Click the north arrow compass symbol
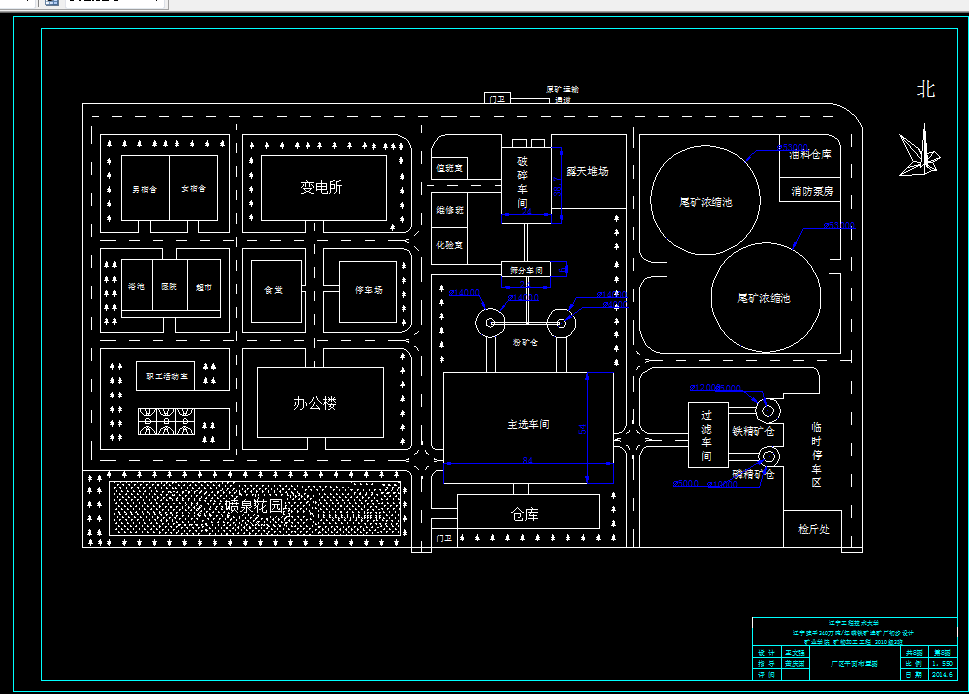Image resolution: width=969 pixels, height=694 pixels. click(920, 151)
